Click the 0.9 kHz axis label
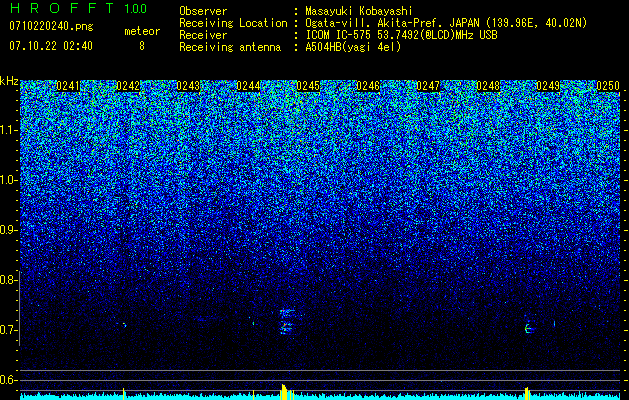The width and height of the screenshot is (629, 400). point(7,230)
